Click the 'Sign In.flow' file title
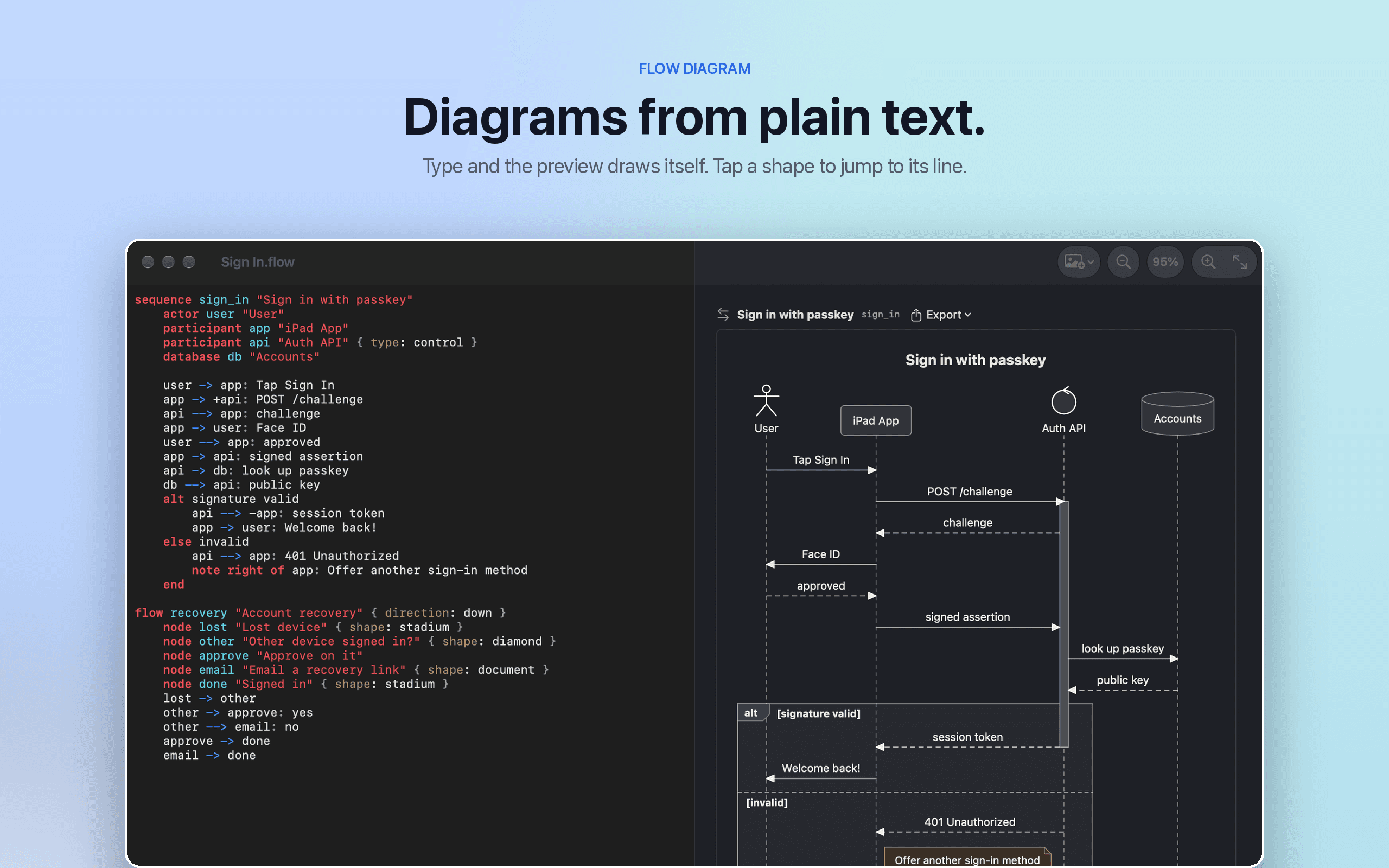 (x=258, y=263)
